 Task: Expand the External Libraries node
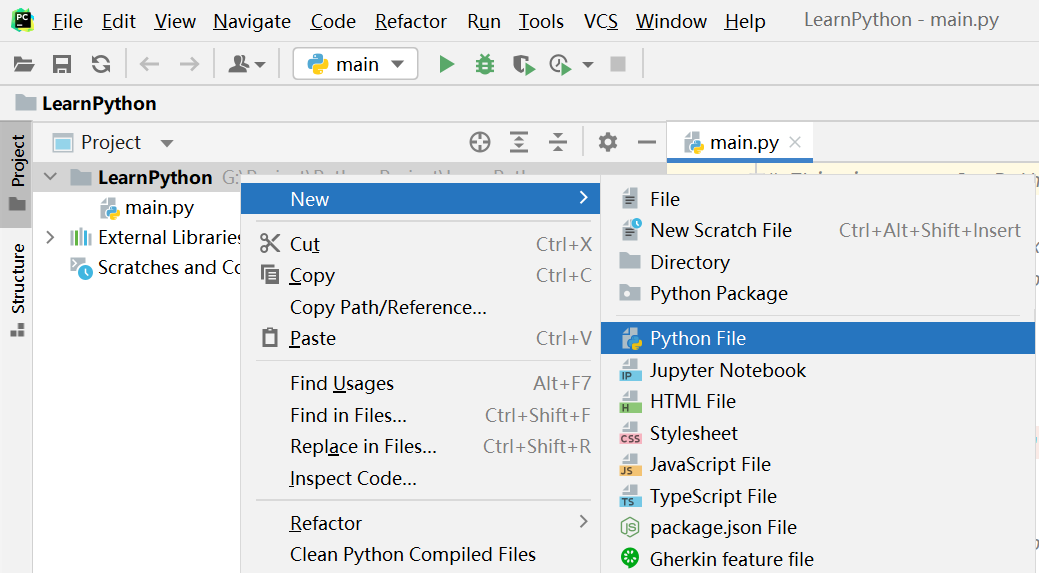[x=50, y=238]
